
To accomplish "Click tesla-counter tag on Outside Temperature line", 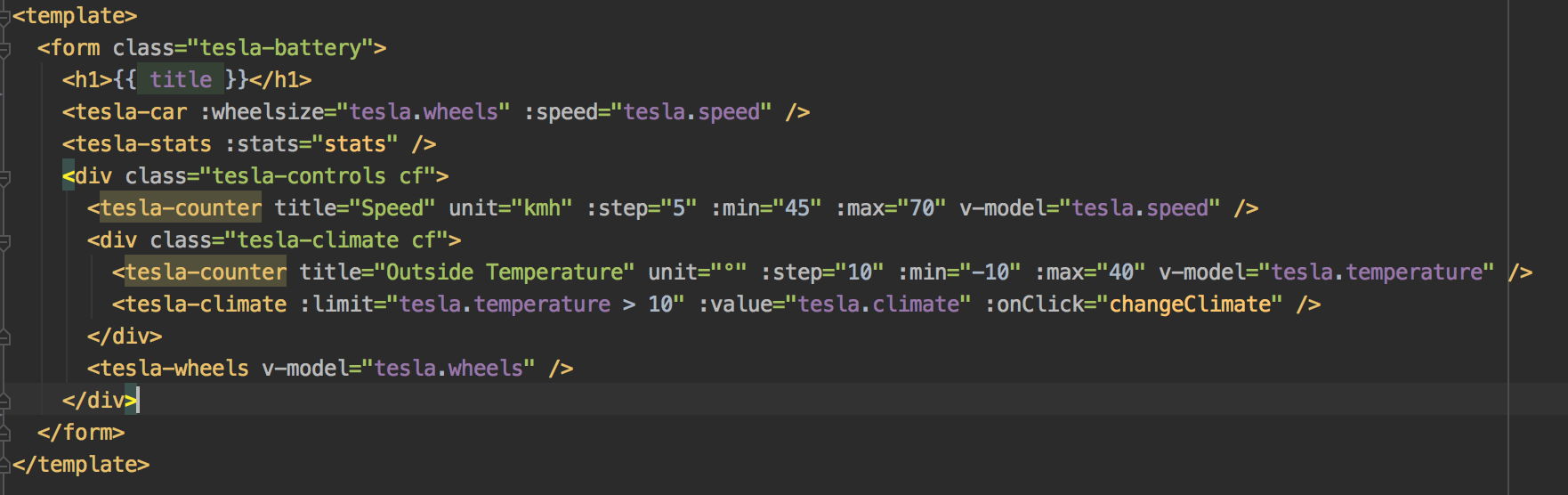I will click(x=206, y=272).
